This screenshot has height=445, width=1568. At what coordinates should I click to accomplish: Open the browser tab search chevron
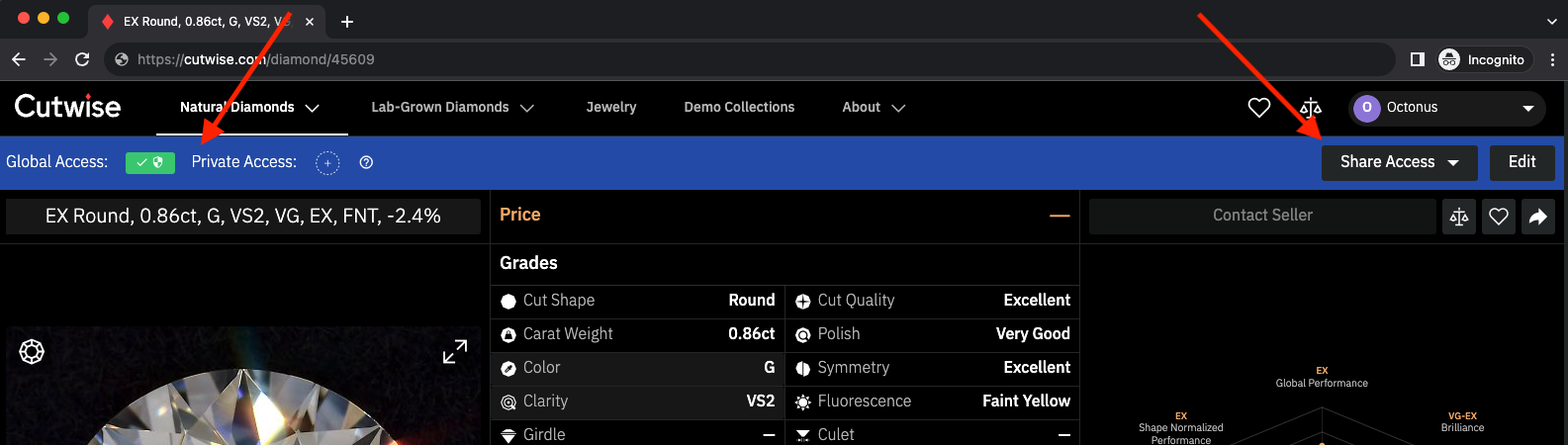click(1551, 21)
